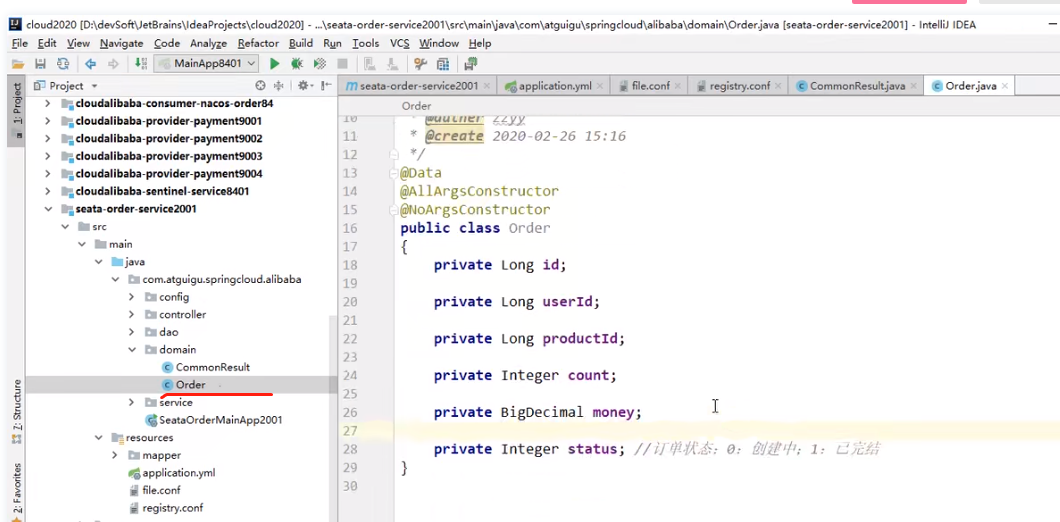Viewport: 1060px width, 522px height.
Task: Expand the mapper folder
Action: pyautogui.click(x=115, y=455)
